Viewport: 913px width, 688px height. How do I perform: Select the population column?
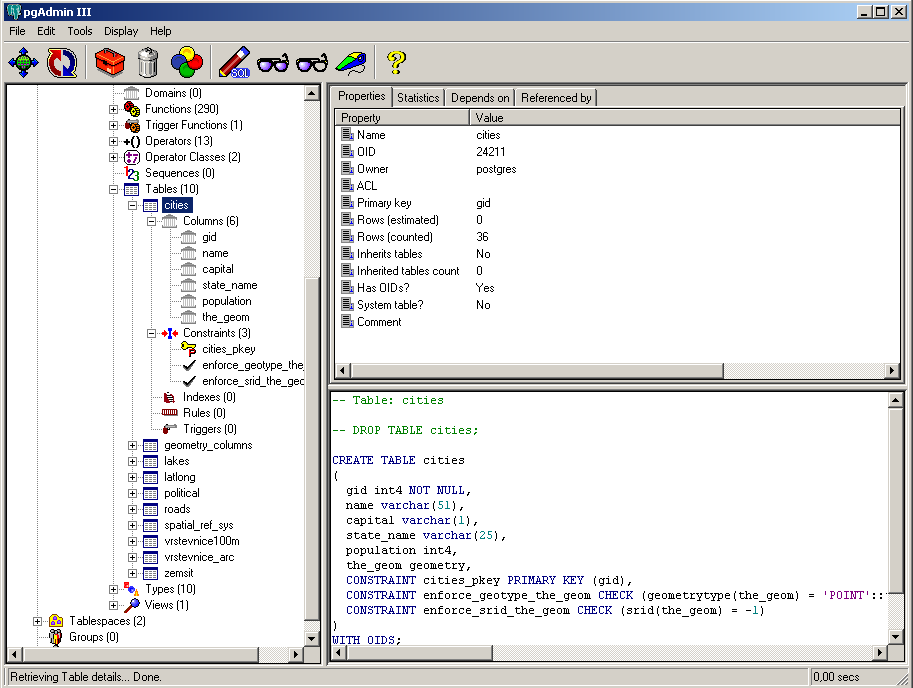[227, 301]
